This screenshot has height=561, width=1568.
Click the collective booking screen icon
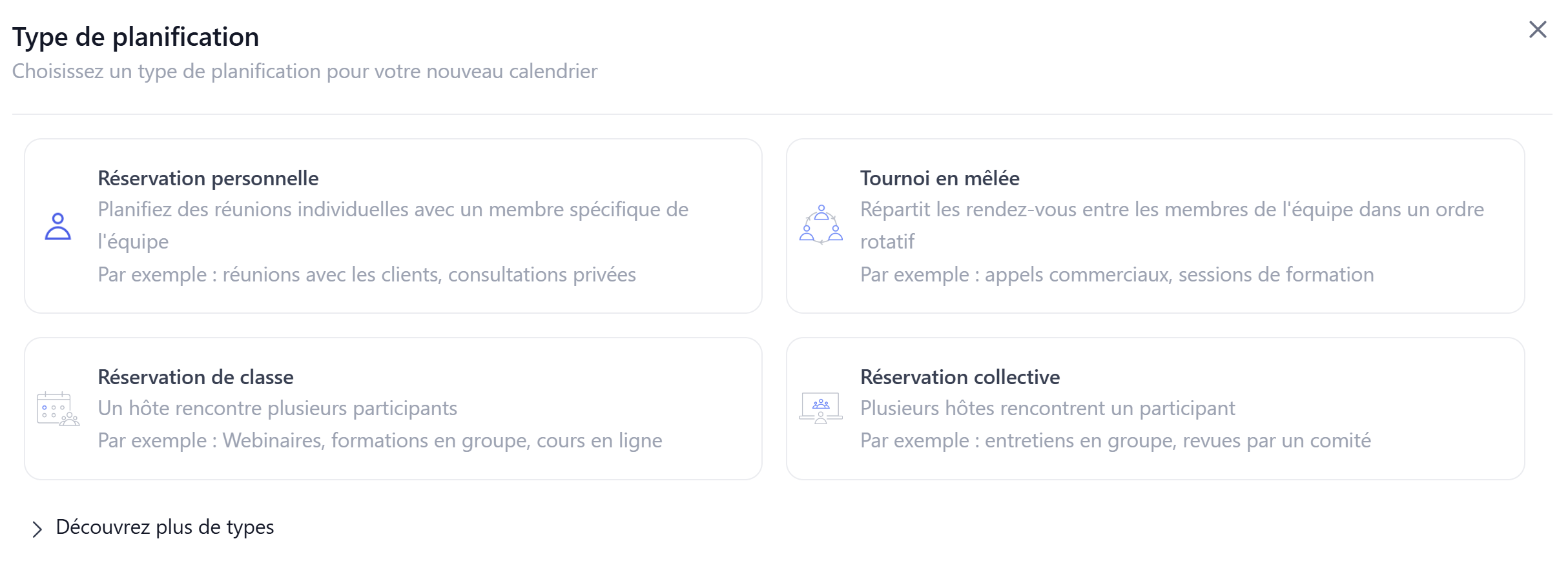[x=821, y=408]
